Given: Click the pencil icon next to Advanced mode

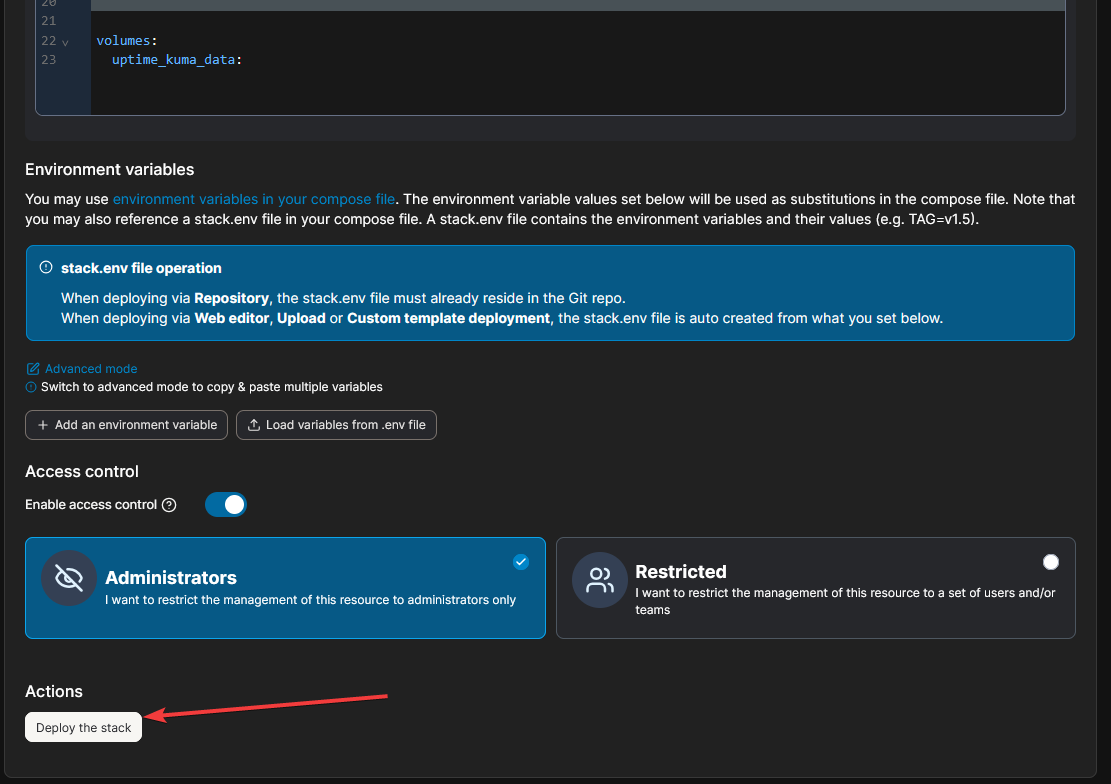Looking at the screenshot, I should click(33, 369).
